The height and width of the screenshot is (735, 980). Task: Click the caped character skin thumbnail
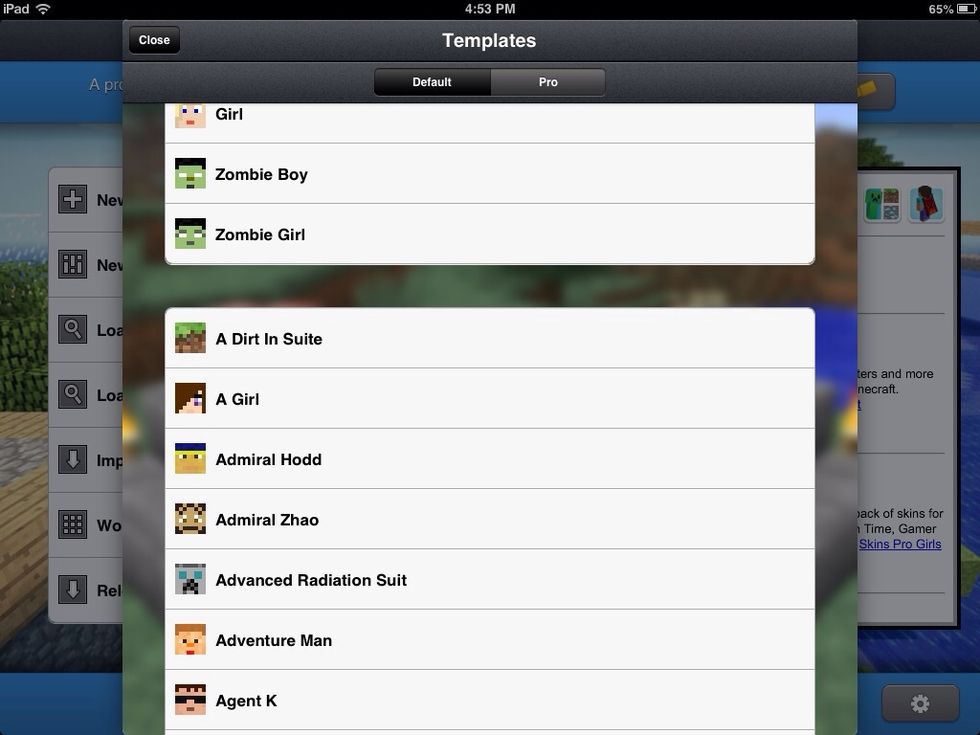coord(926,204)
